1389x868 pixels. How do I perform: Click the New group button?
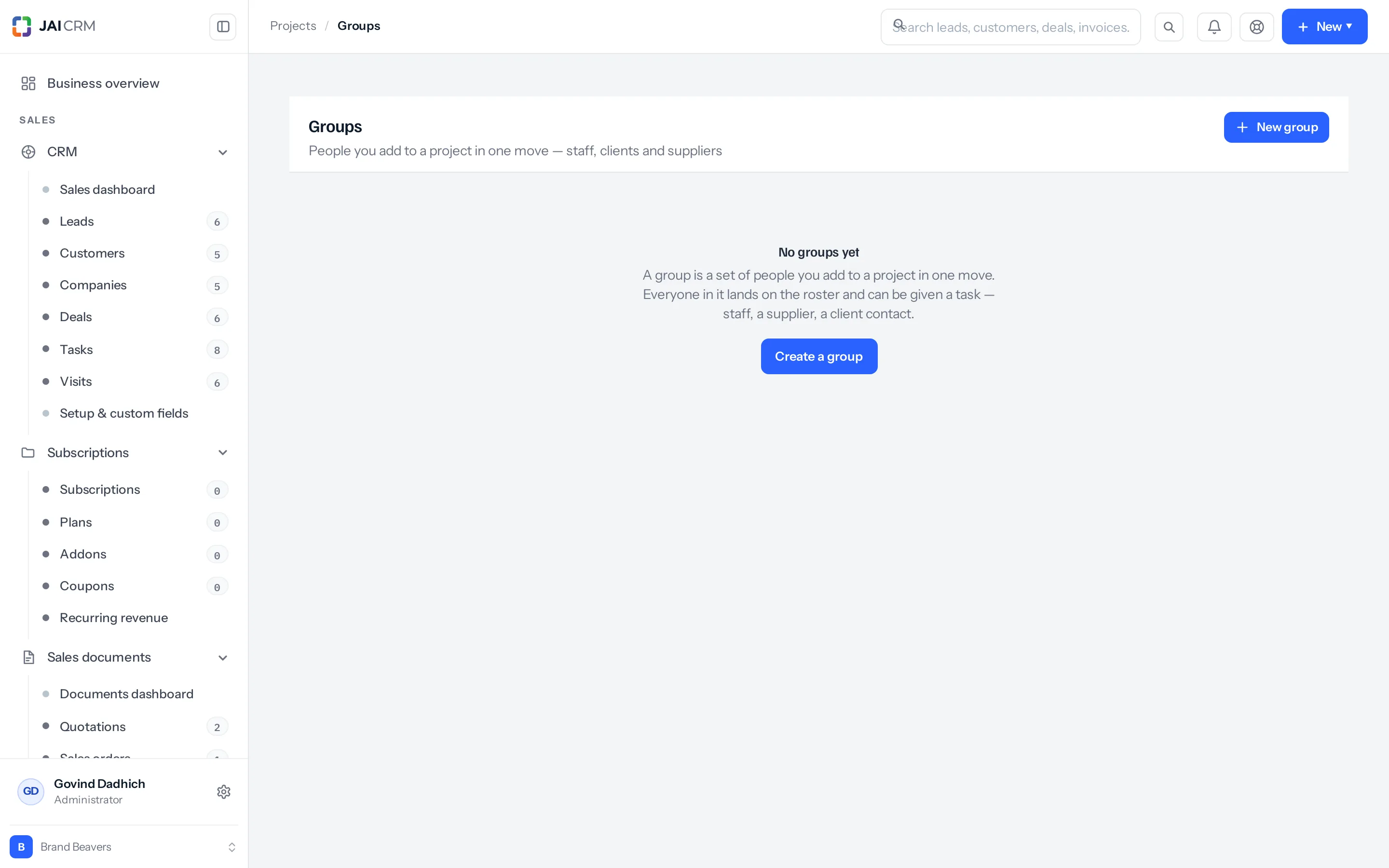tap(1276, 127)
